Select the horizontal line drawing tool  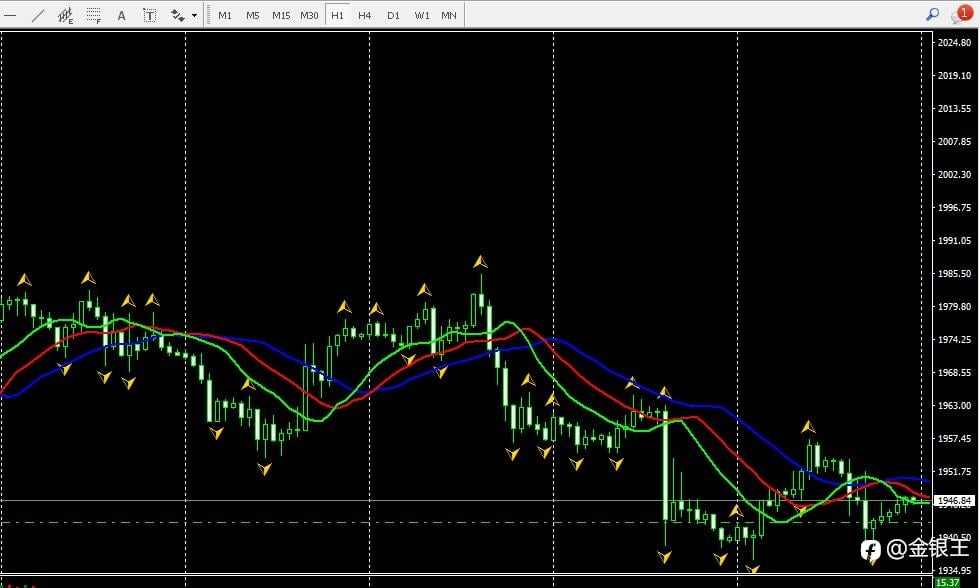(x=10, y=16)
